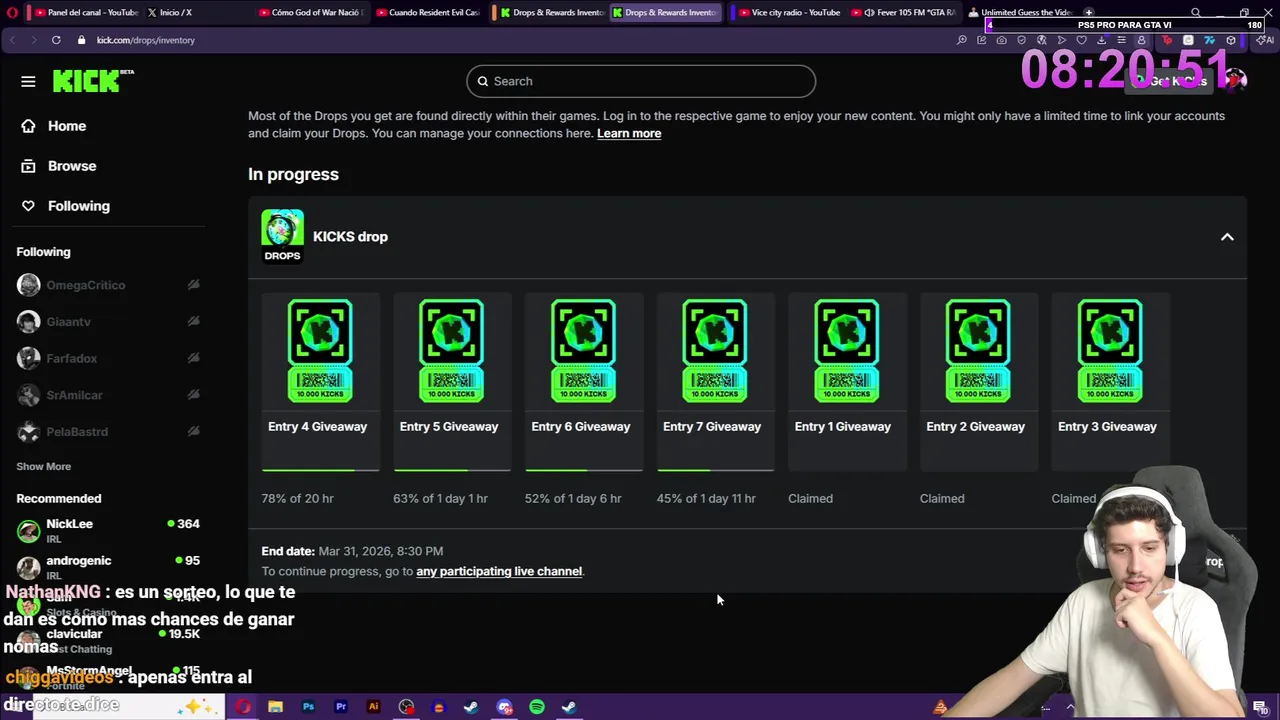Open androgenic recommended channel
1280x720 pixels.
coord(108,567)
